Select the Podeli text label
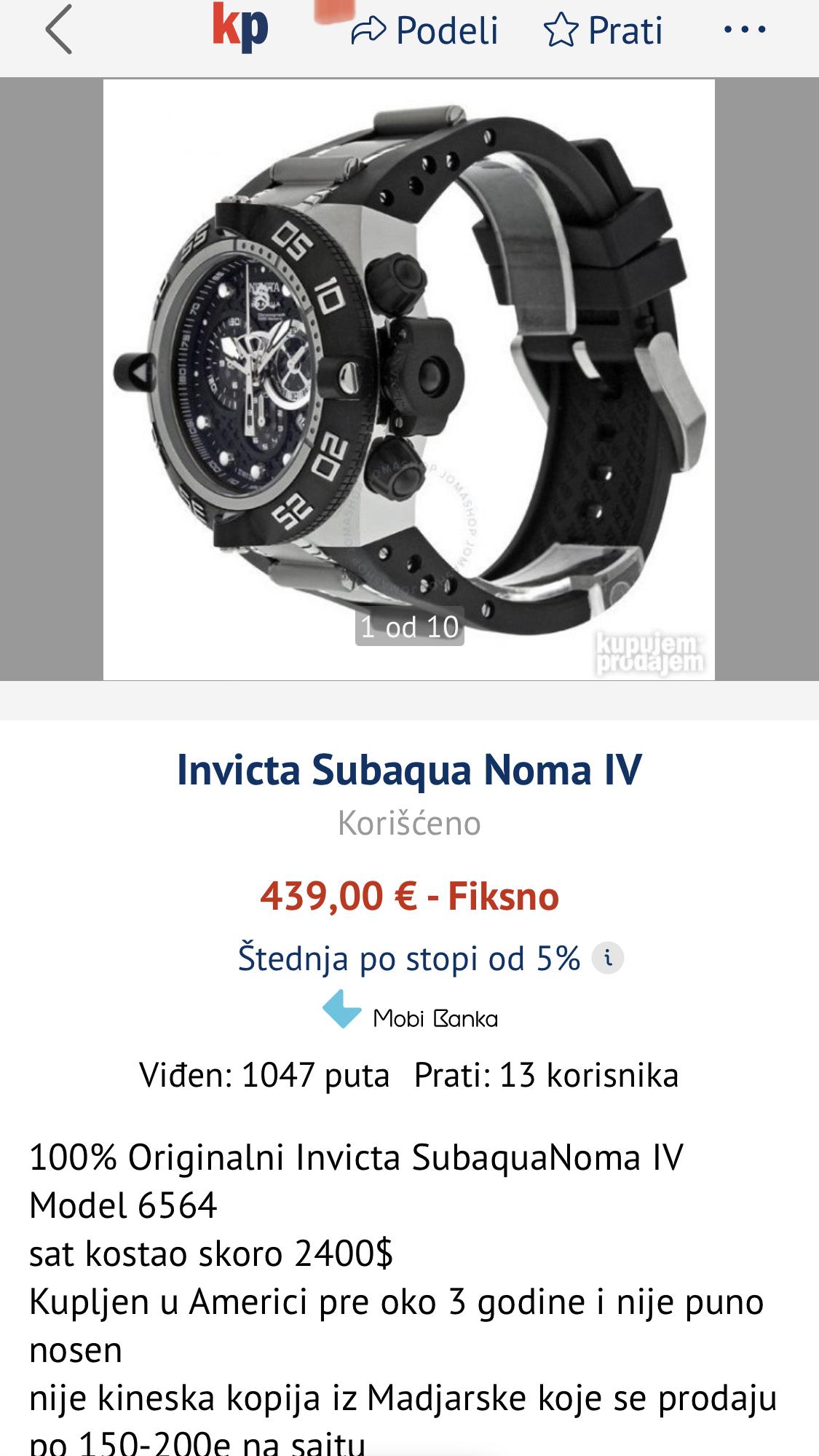 pyautogui.click(x=447, y=31)
